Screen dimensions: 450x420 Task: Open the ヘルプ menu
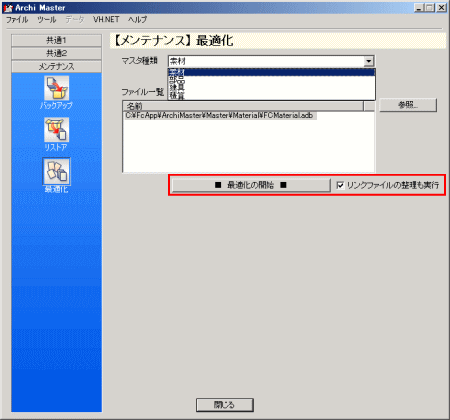point(137,20)
